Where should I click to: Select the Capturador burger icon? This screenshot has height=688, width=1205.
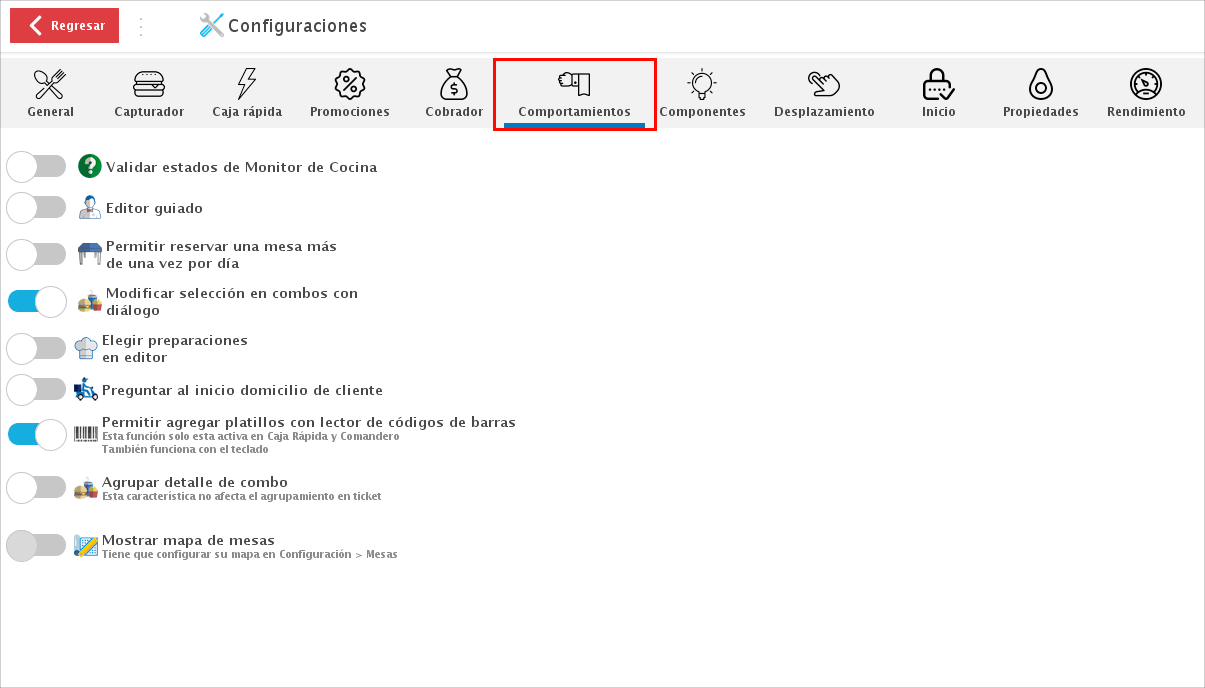148,85
